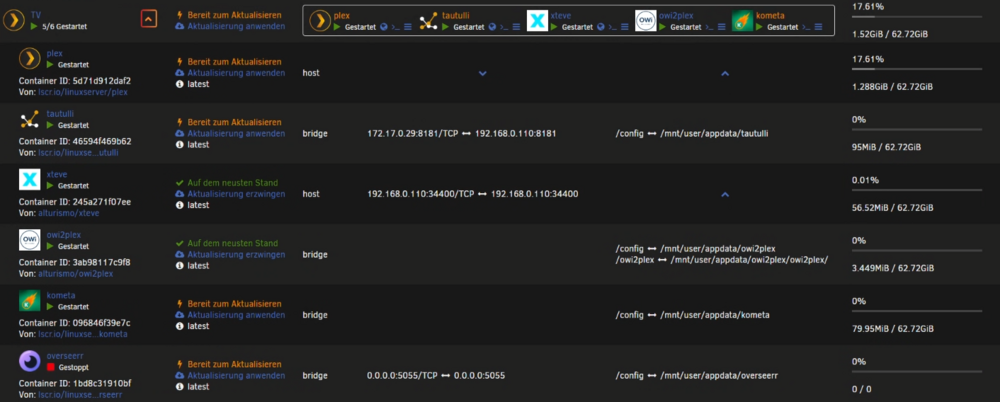1000x402 pixels.
Task: Open the owi2plex container name link in list
Action: [64, 235]
